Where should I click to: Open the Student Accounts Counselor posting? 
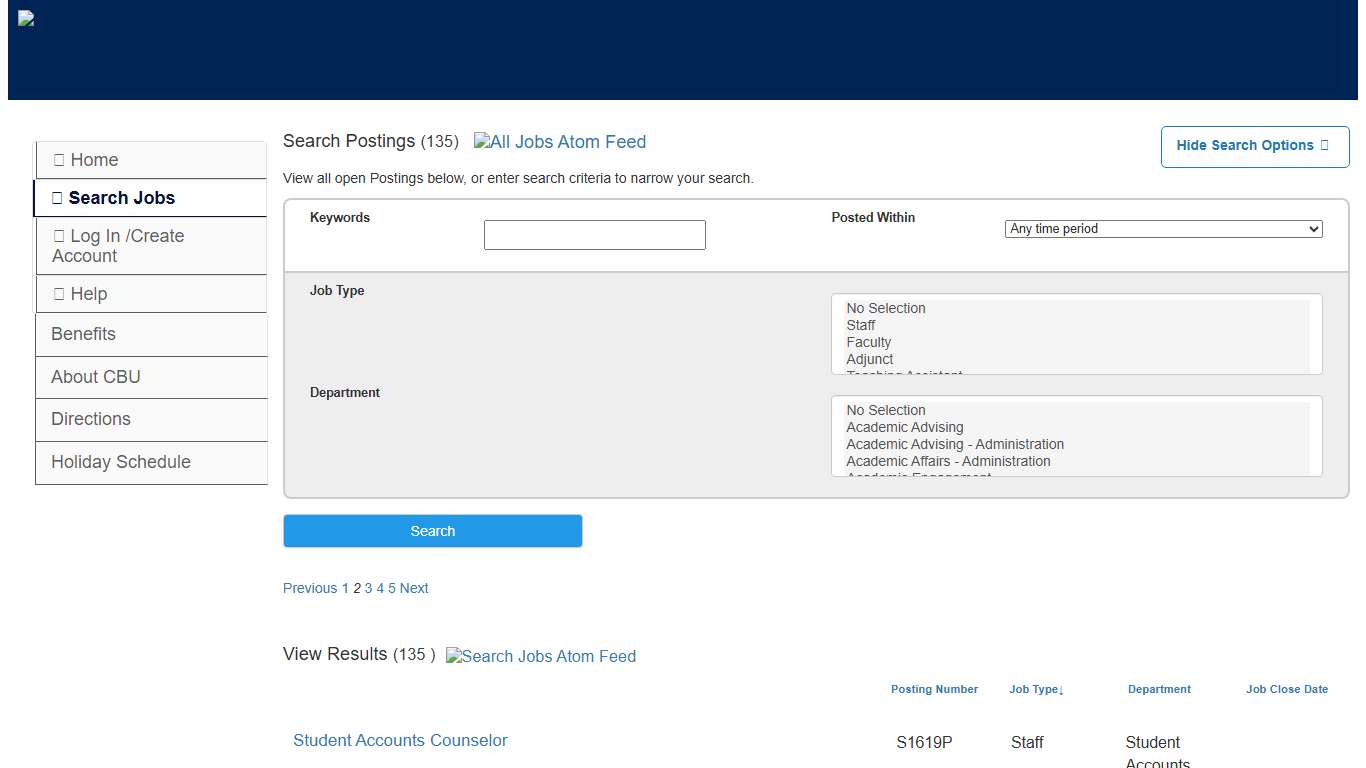(400, 740)
